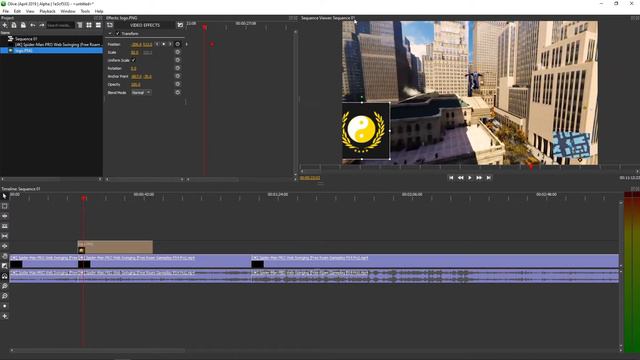This screenshot has height=360, width=640.
Task: Click the red timeline playhead marker
Action: pyautogui.click(x=84, y=198)
